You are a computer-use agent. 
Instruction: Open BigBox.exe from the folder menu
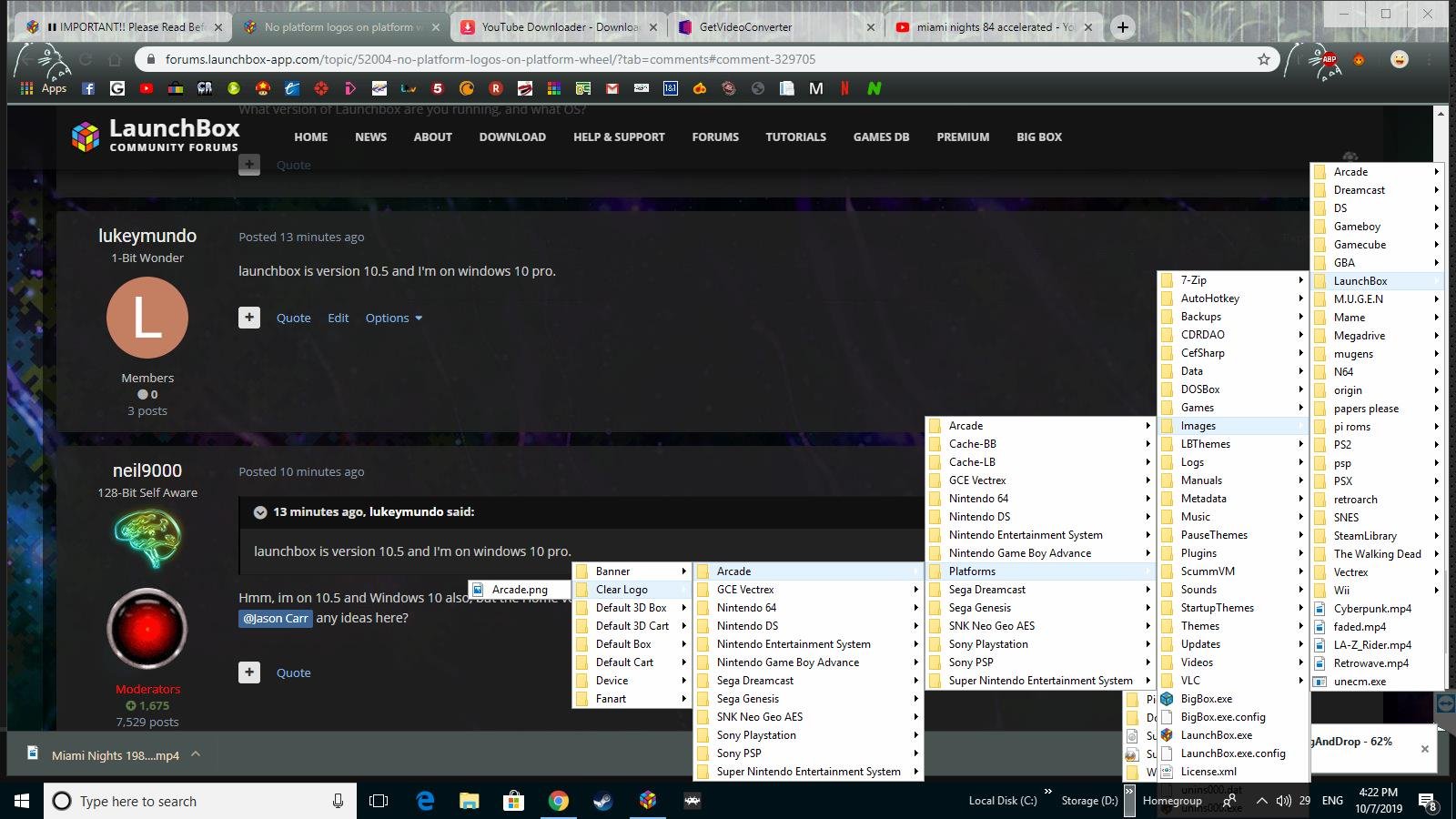pyautogui.click(x=1234, y=699)
